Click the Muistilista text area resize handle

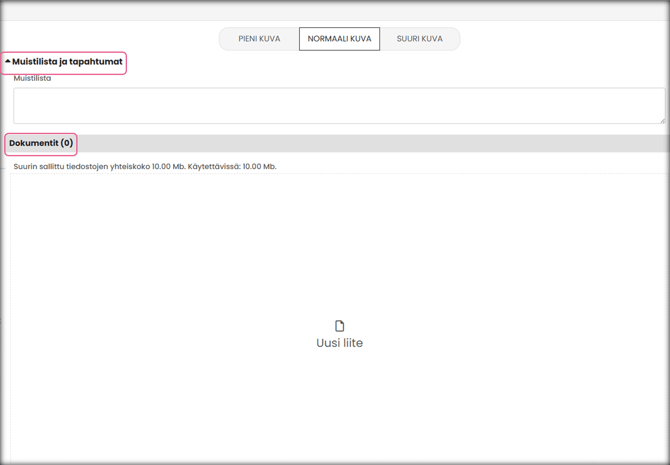pyautogui.click(x=661, y=120)
